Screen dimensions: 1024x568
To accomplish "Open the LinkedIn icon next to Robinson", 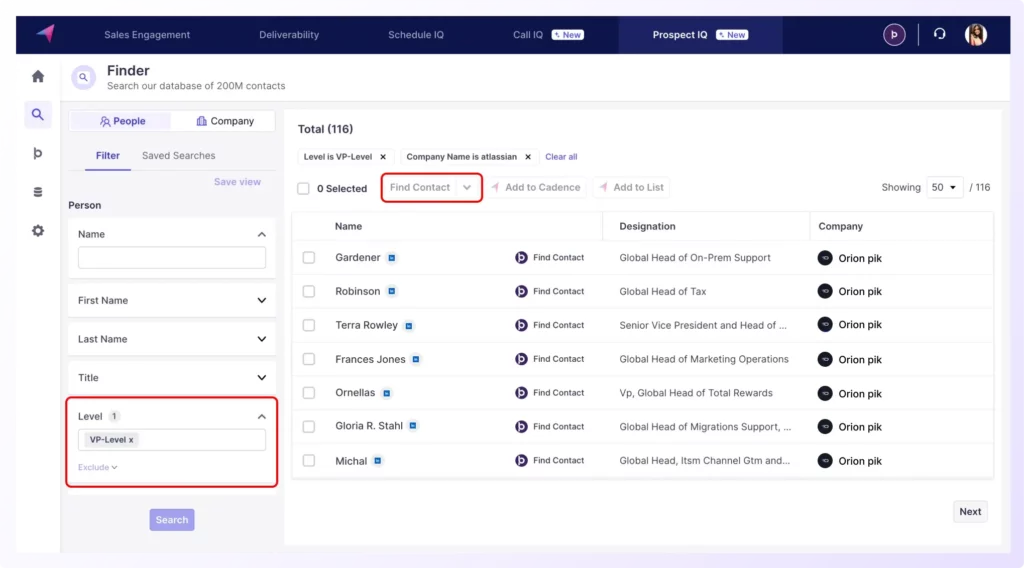I will (391, 291).
